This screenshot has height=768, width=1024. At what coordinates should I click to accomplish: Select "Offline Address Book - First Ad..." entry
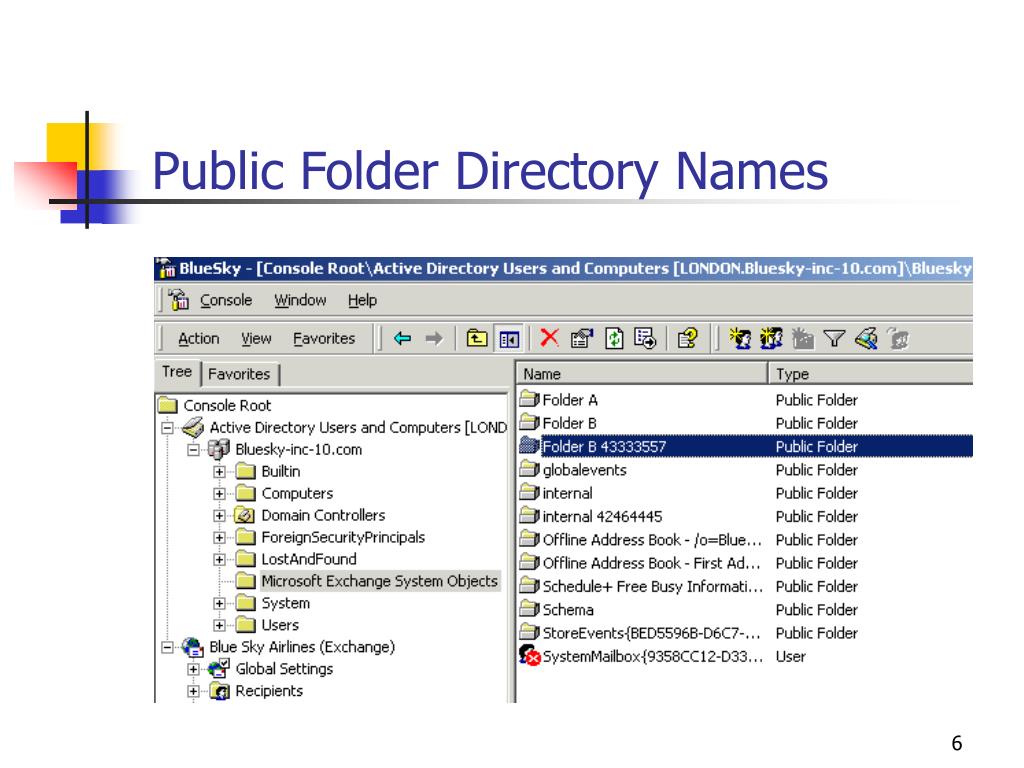(x=652, y=563)
